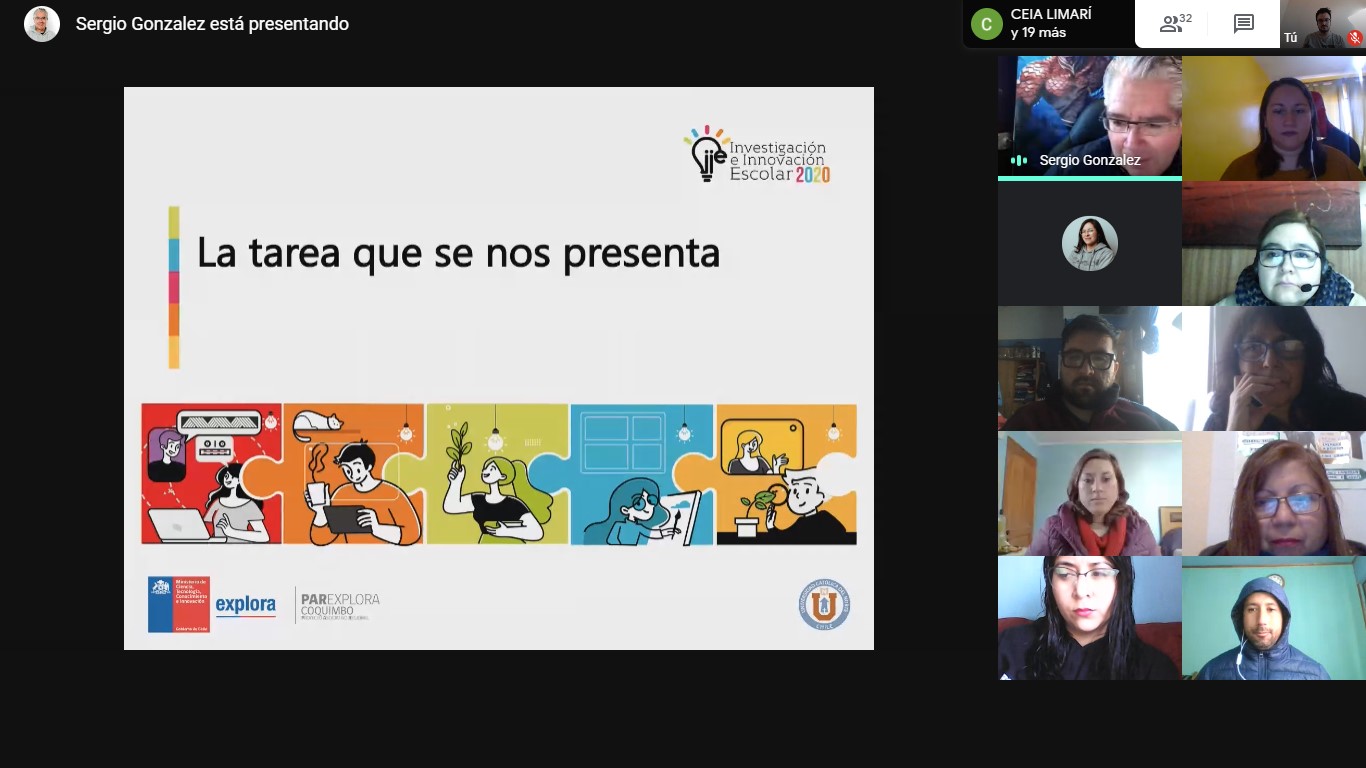Select the participant shown with profile photo avatar
The width and height of the screenshot is (1366, 768).
pyautogui.click(x=1089, y=243)
